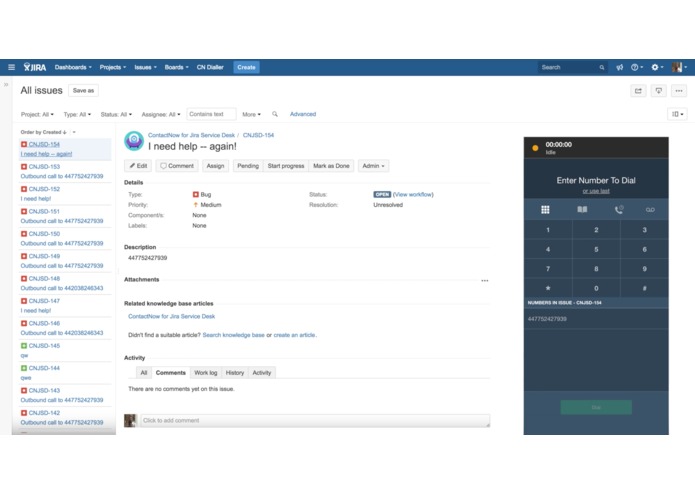Viewport: 695px width, 494px height.
Task: Click the share issue search icon
Action: click(x=638, y=91)
